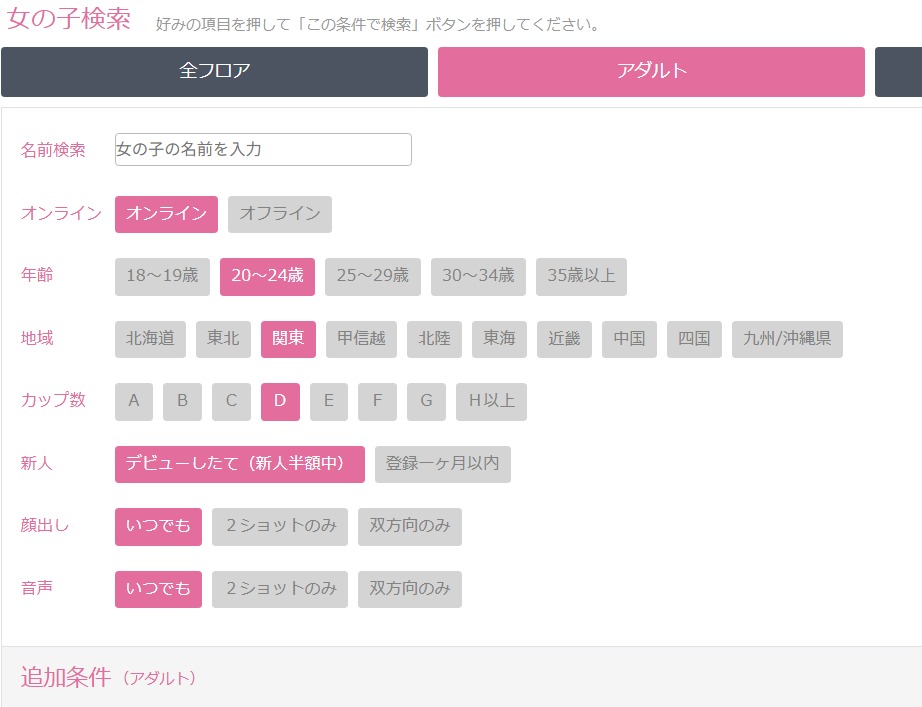Enable the 登録一ヶ月以内 newcomer filter
The width and height of the screenshot is (922, 707).
(443, 464)
